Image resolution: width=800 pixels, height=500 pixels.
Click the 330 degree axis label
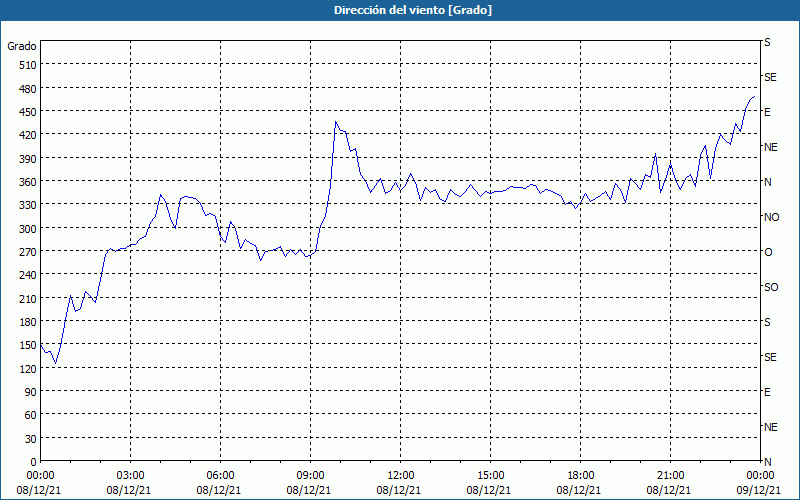(29, 205)
